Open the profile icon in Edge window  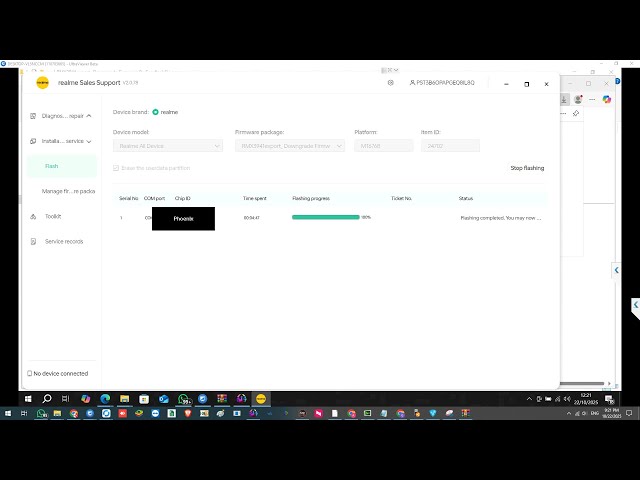(x=578, y=99)
